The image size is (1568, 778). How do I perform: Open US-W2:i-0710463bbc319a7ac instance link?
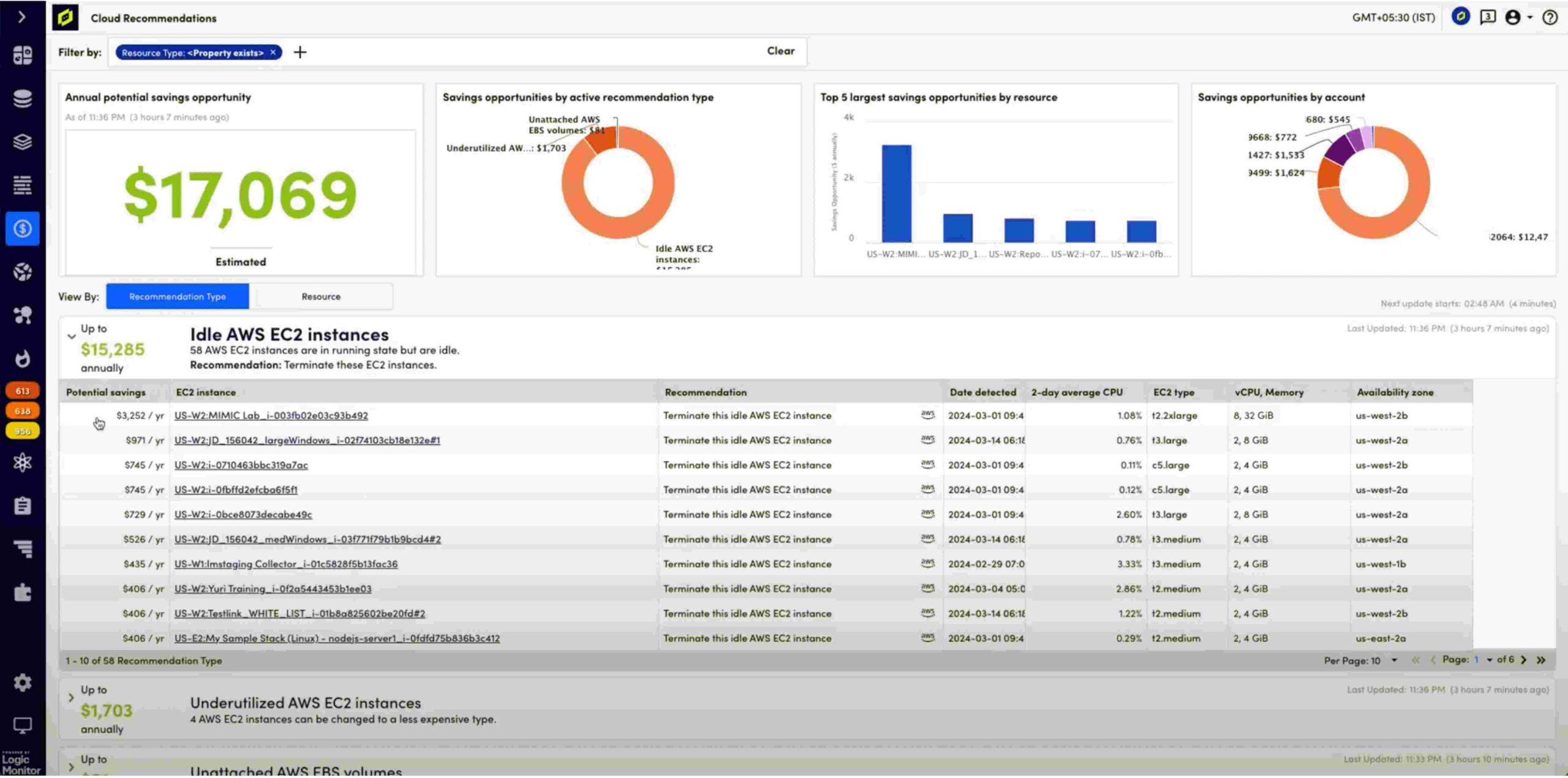pos(241,465)
